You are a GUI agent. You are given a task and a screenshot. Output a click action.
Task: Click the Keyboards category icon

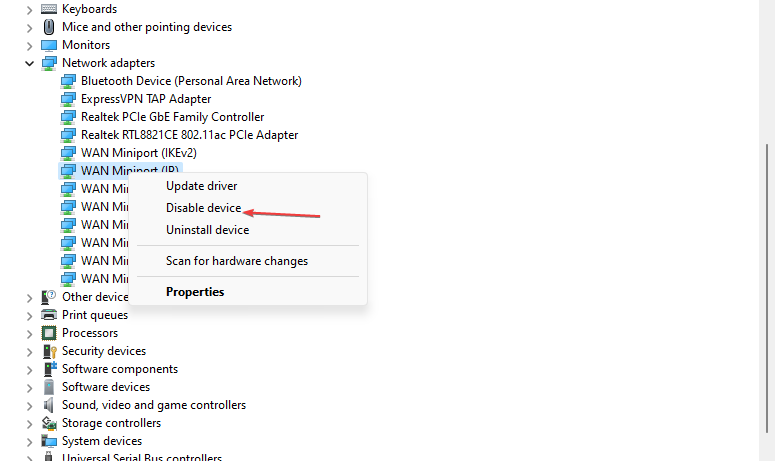coord(49,9)
